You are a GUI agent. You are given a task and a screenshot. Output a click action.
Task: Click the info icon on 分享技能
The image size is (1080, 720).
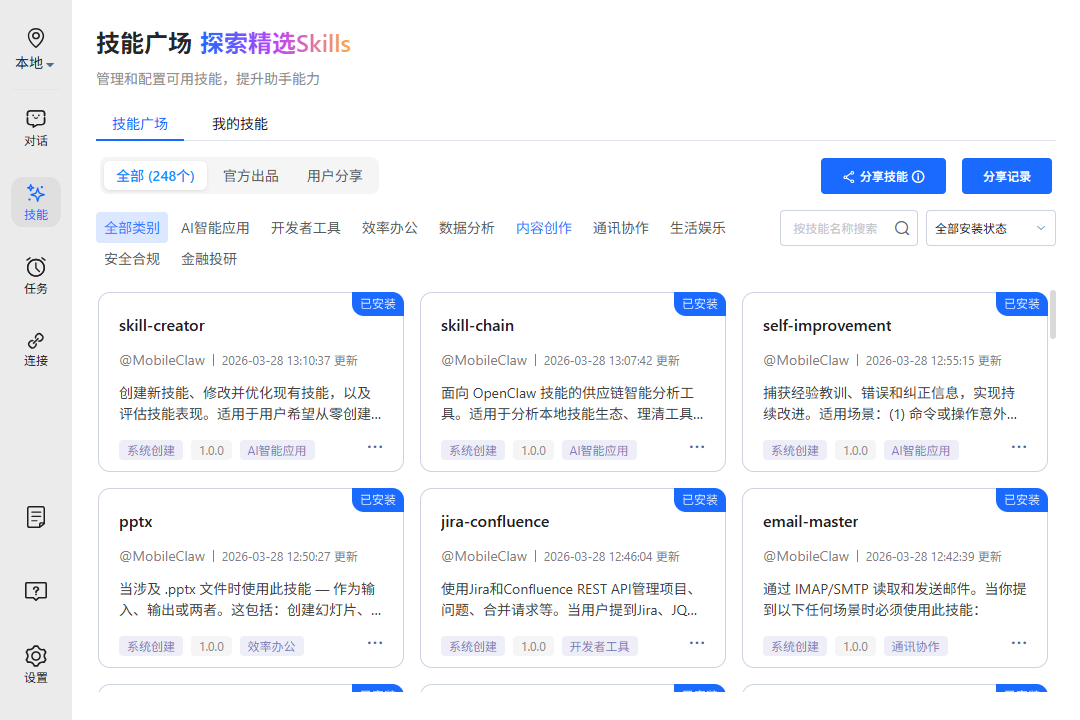[918, 177]
